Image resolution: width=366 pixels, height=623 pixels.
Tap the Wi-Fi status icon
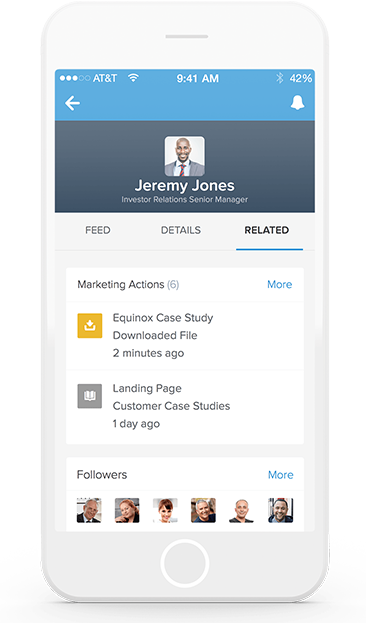pyautogui.click(x=133, y=78)
